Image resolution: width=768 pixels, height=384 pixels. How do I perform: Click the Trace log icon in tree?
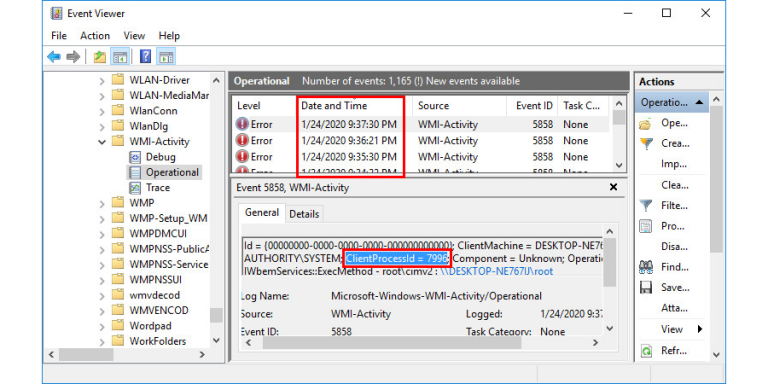[135, 188]
